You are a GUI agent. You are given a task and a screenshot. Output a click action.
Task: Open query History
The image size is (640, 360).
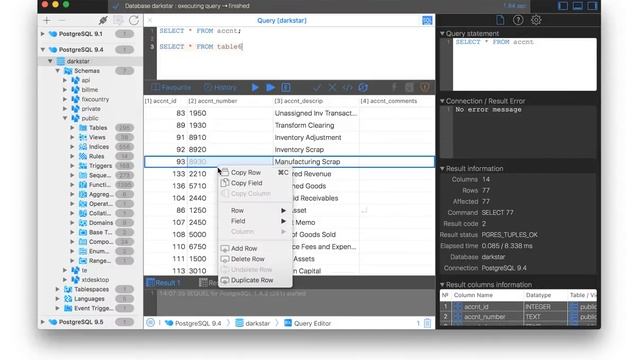click(x=221, y=87)
